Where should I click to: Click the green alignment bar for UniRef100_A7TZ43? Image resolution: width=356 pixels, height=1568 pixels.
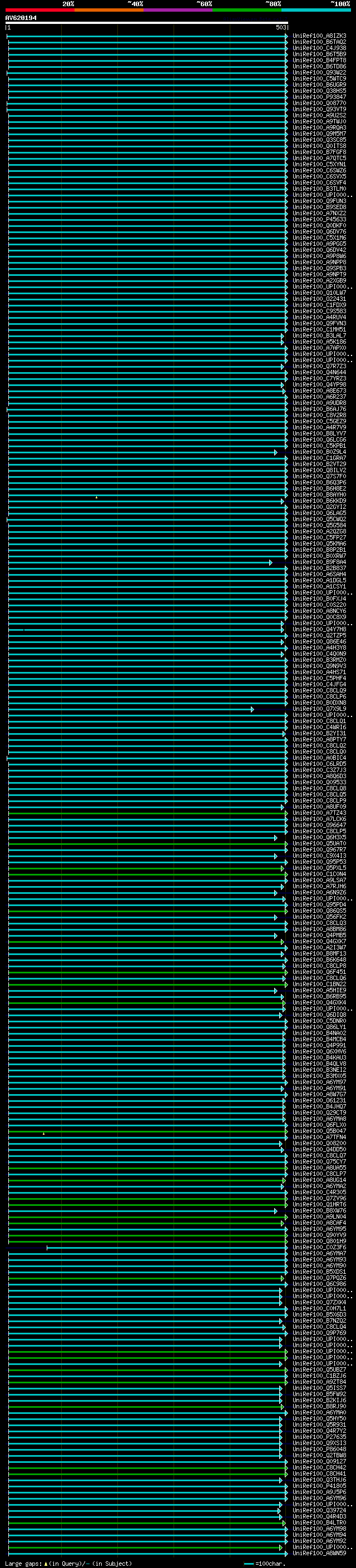click(147, 813)
